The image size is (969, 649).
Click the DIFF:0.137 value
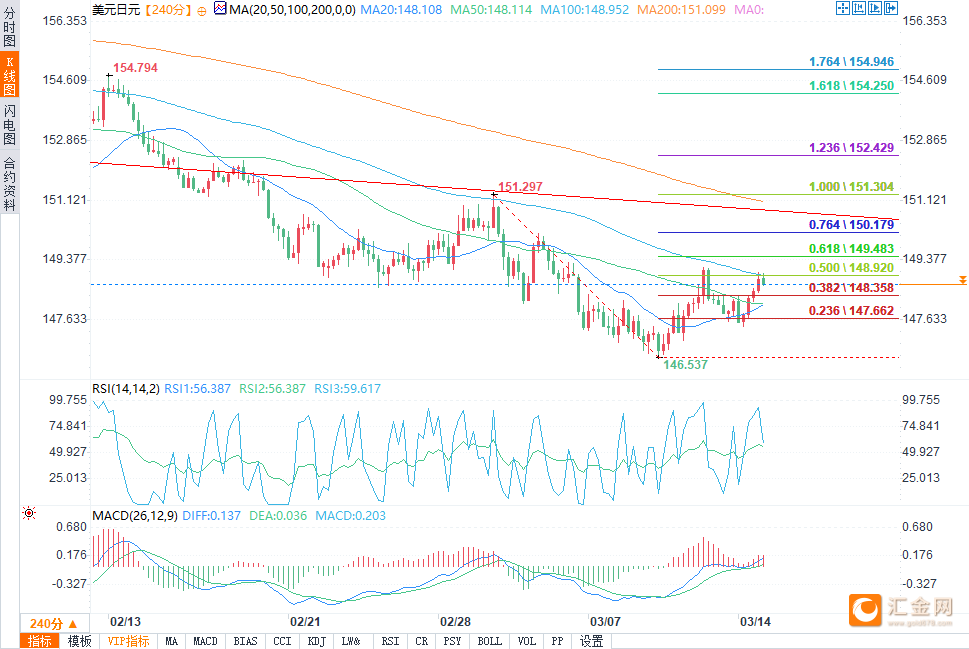[x=211, y=515]
